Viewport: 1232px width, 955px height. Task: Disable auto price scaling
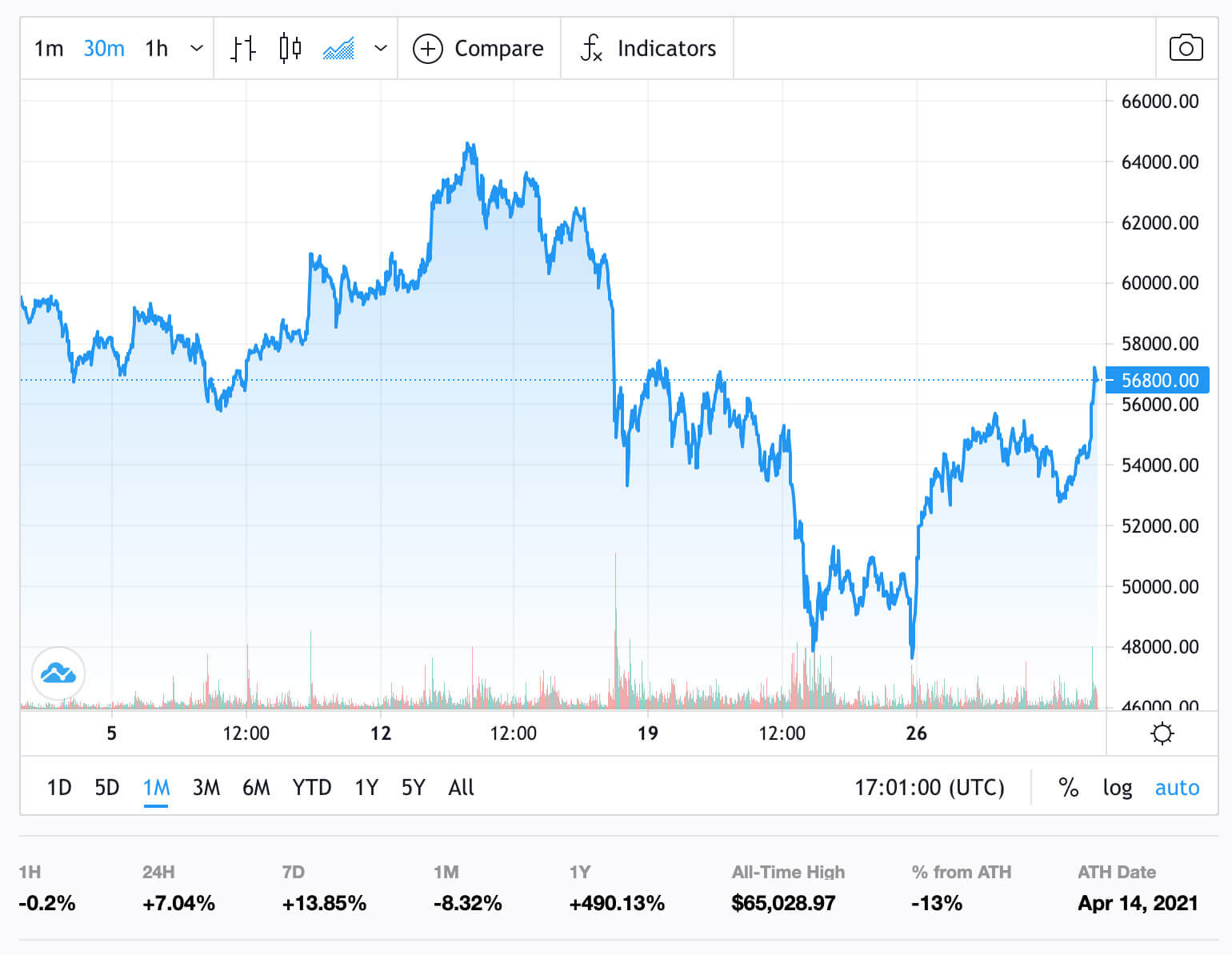(x=1176, y=788)
